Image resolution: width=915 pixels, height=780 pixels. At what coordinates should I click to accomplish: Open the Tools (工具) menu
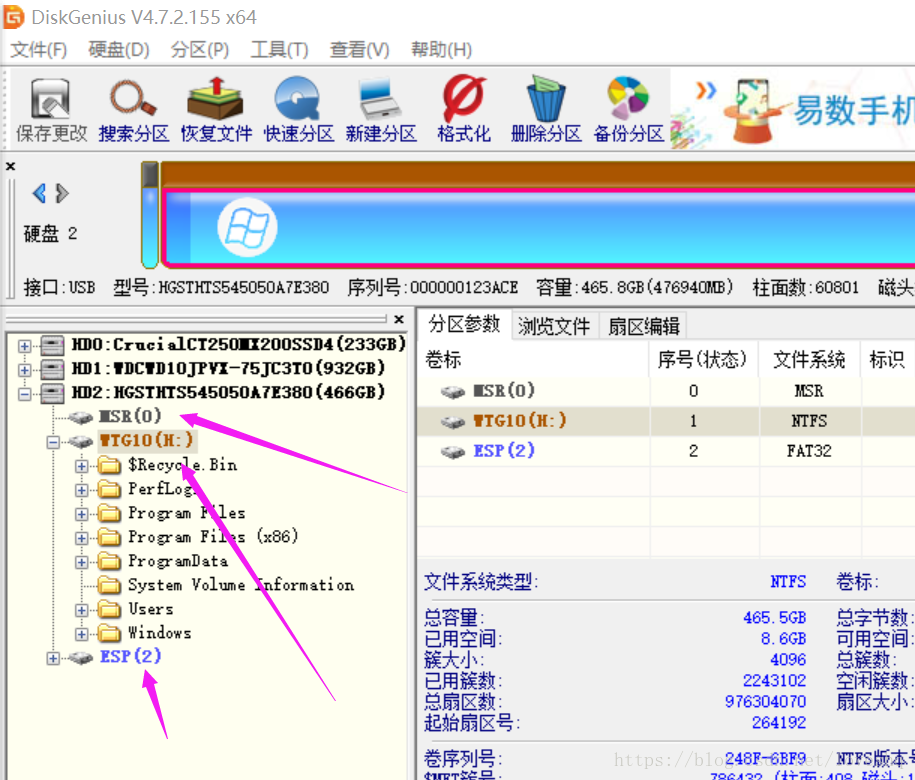pyautogui.click(x=279, y=50)
